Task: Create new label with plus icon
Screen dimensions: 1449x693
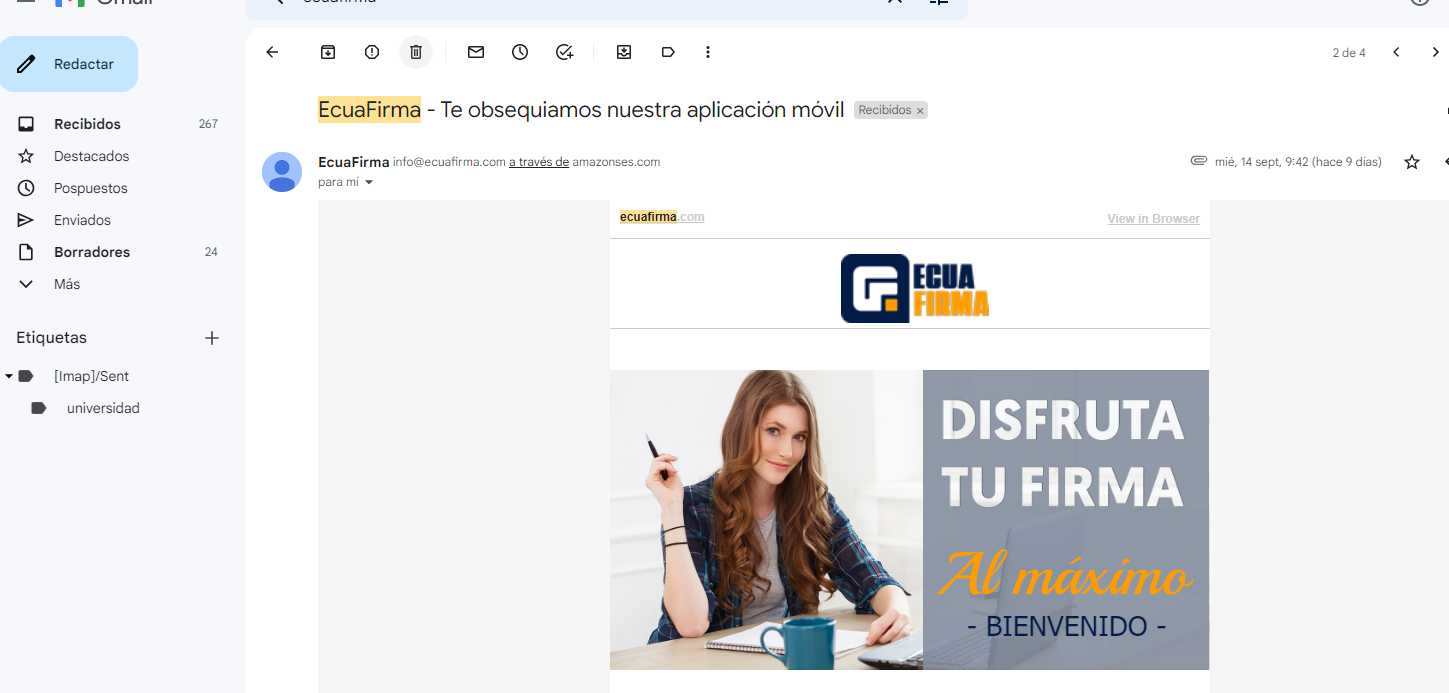Action: click(x=212, y=338)
